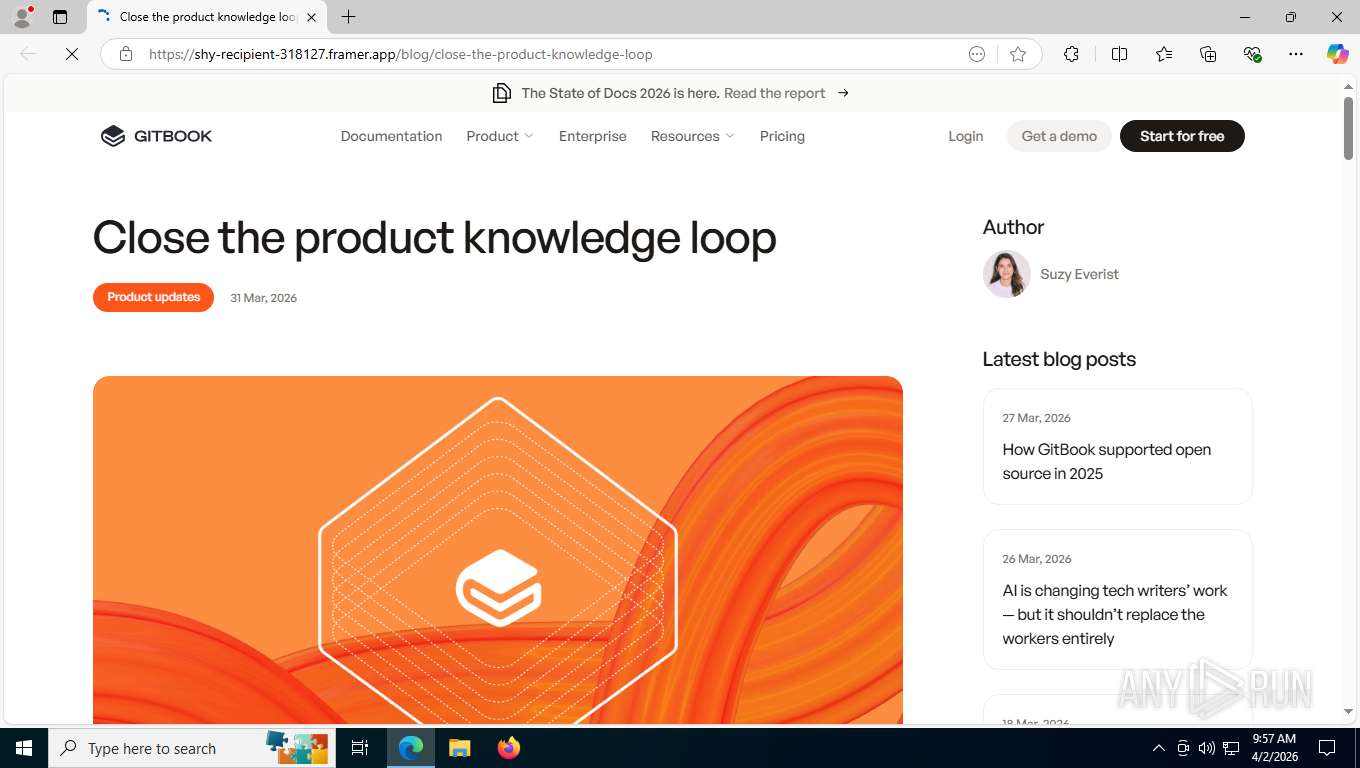Screen dimensions: 1360x768
Task: Click the taskbar clock showing 9:57 AM
Action: (1274, 748)
